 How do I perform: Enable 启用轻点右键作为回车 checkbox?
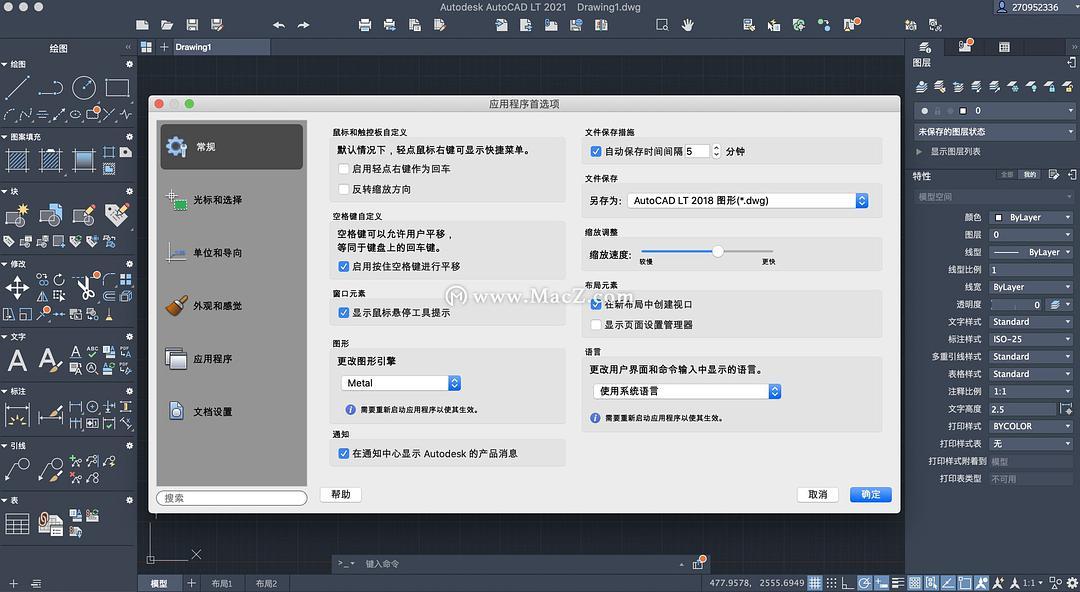(x=344, y=169)
